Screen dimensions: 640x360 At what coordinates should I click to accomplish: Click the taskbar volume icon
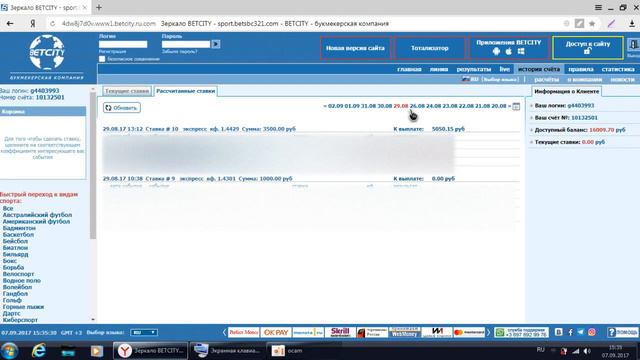tap(587, 351)
